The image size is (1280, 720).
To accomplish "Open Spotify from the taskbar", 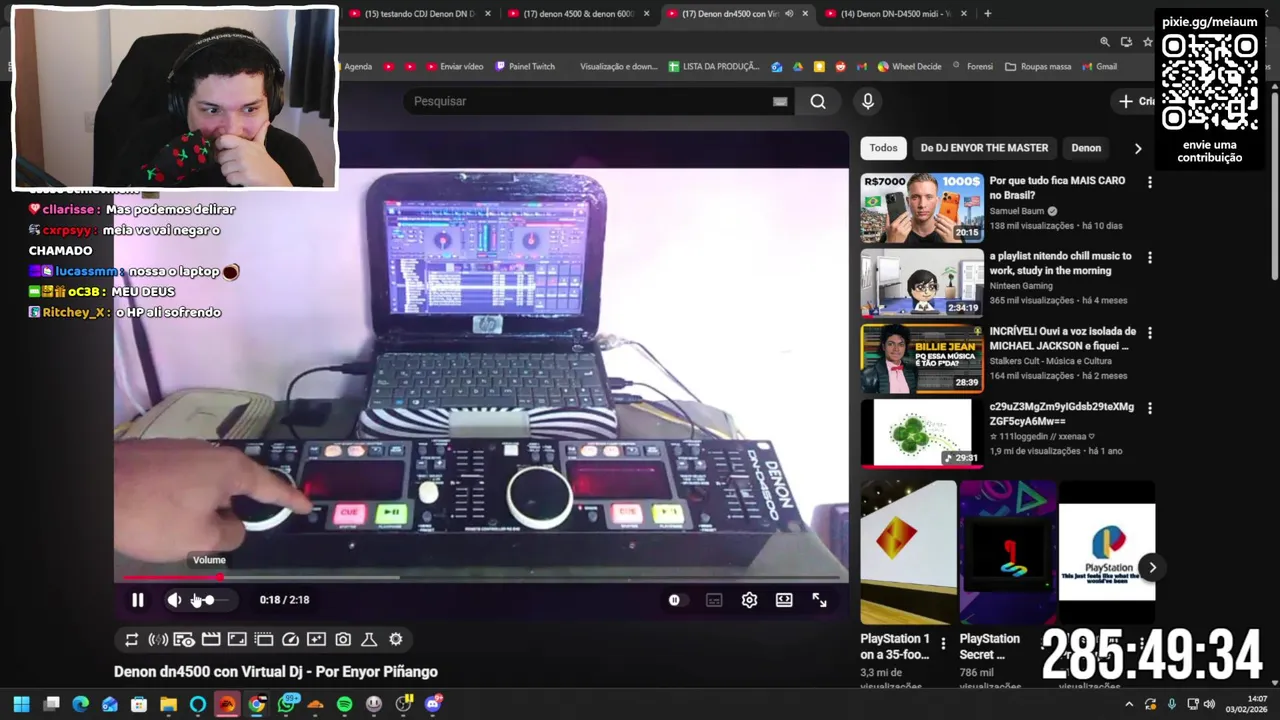I will pos(344,704).
